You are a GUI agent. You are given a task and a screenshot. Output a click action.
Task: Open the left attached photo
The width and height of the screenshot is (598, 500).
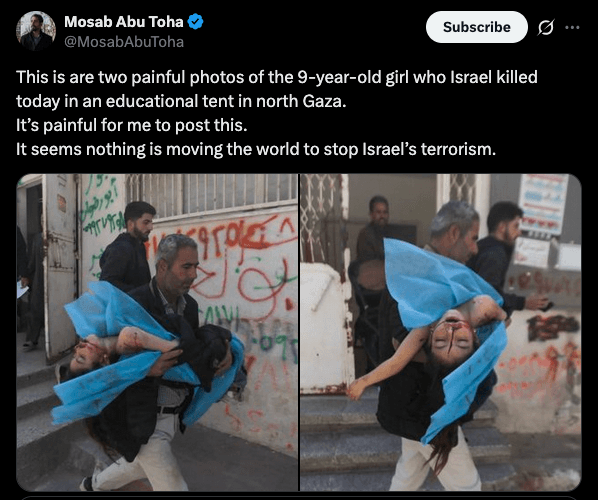[157, 332]
